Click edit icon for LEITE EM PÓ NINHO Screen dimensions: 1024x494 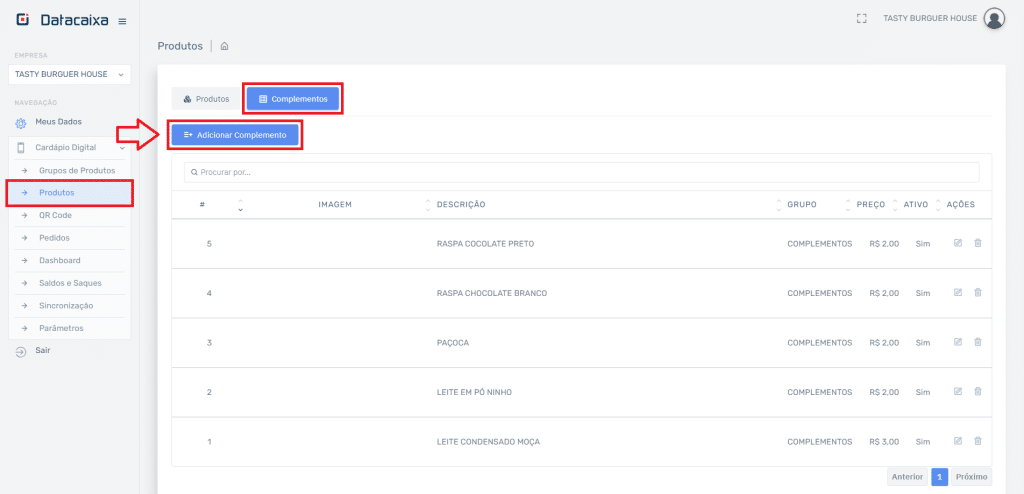(958, 392)
